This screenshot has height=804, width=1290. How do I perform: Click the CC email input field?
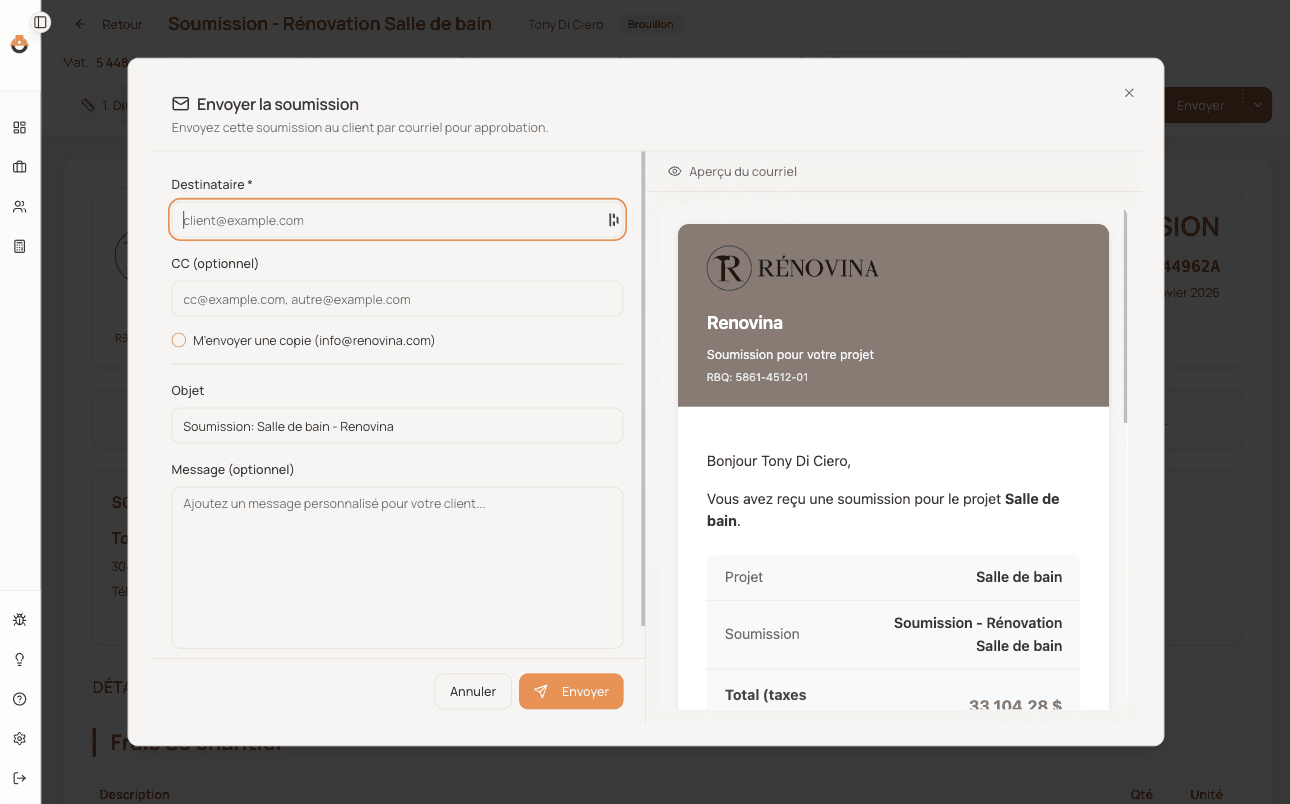pyautogui.click(x=397, y=299)
